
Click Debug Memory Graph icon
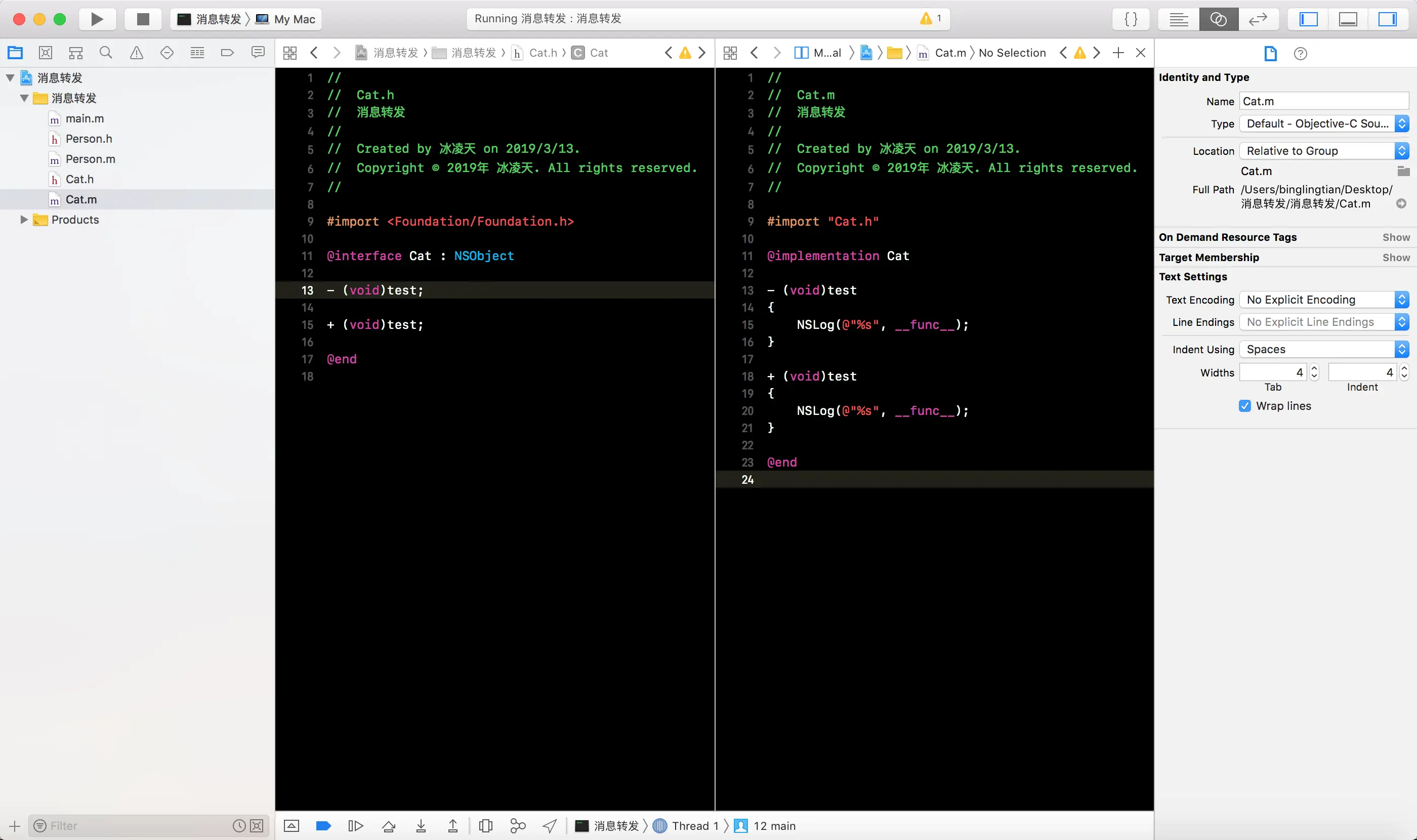coord(517,826)
